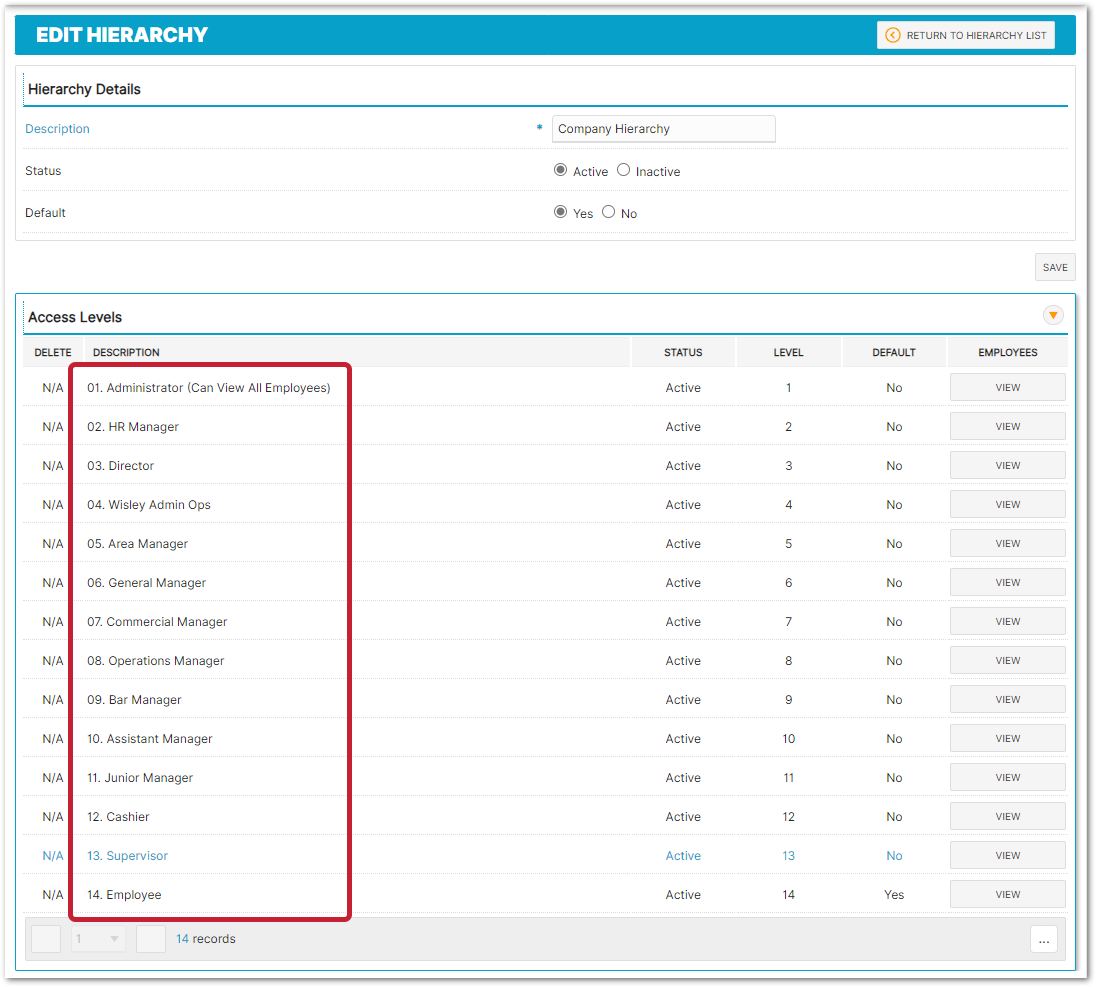
Task: View employees for 14. Employee level
Action: pyautogui.click(x=1007, y=895)
